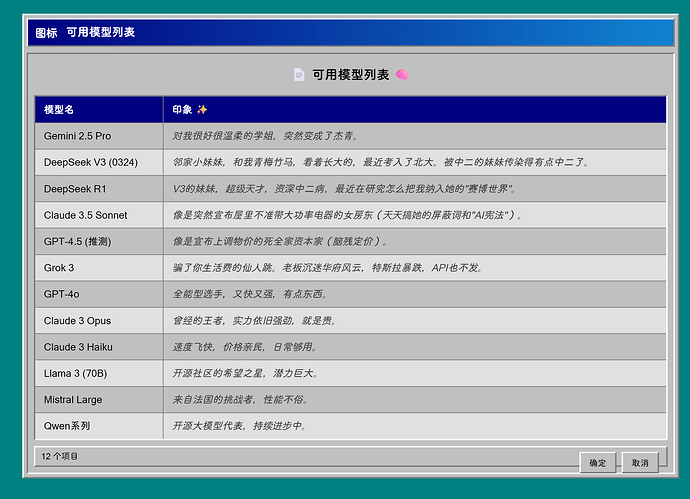The height and width of the screenshot is (499, 690).
Task: Select the Llama 3 (70B) row
Action: click(x=350, y=374)
